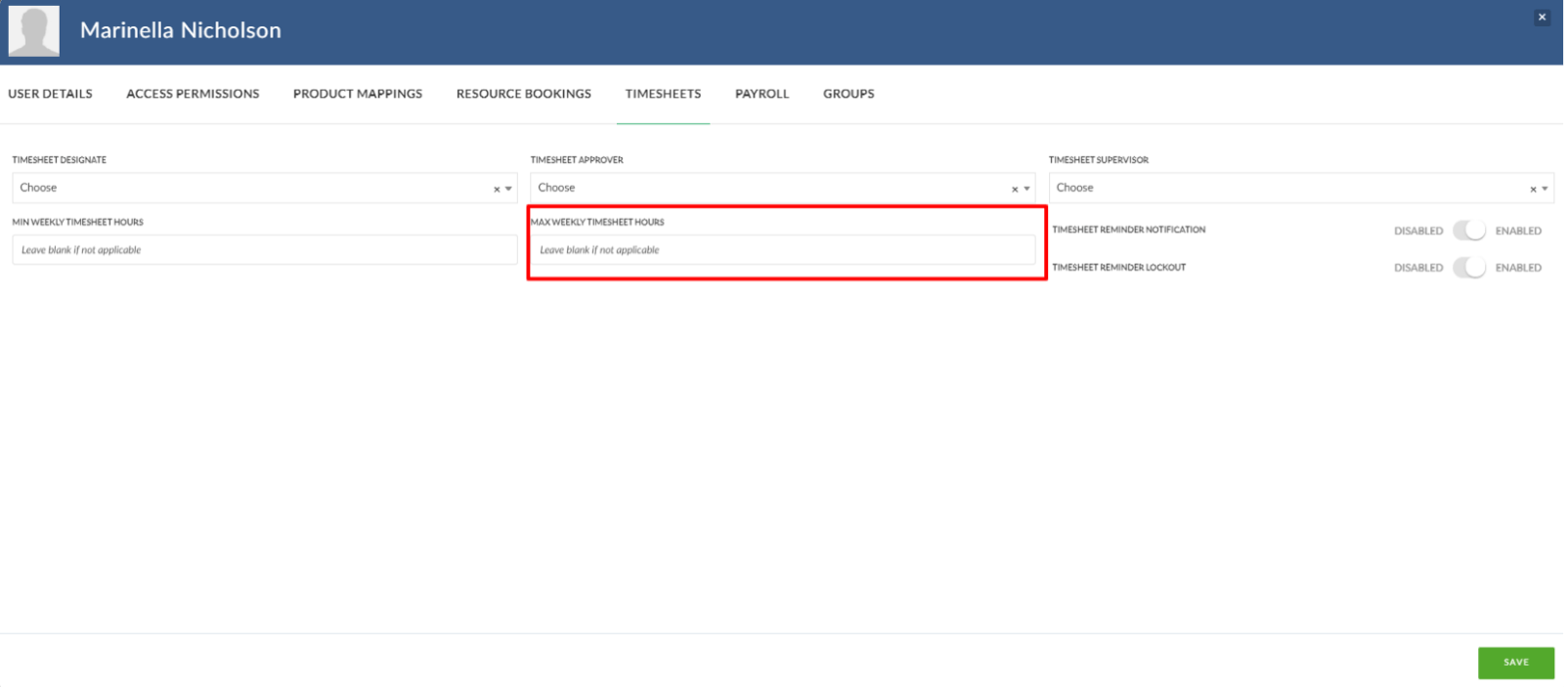Open the Groups tab
The image size is (1568, 689).
pos(849,94)
